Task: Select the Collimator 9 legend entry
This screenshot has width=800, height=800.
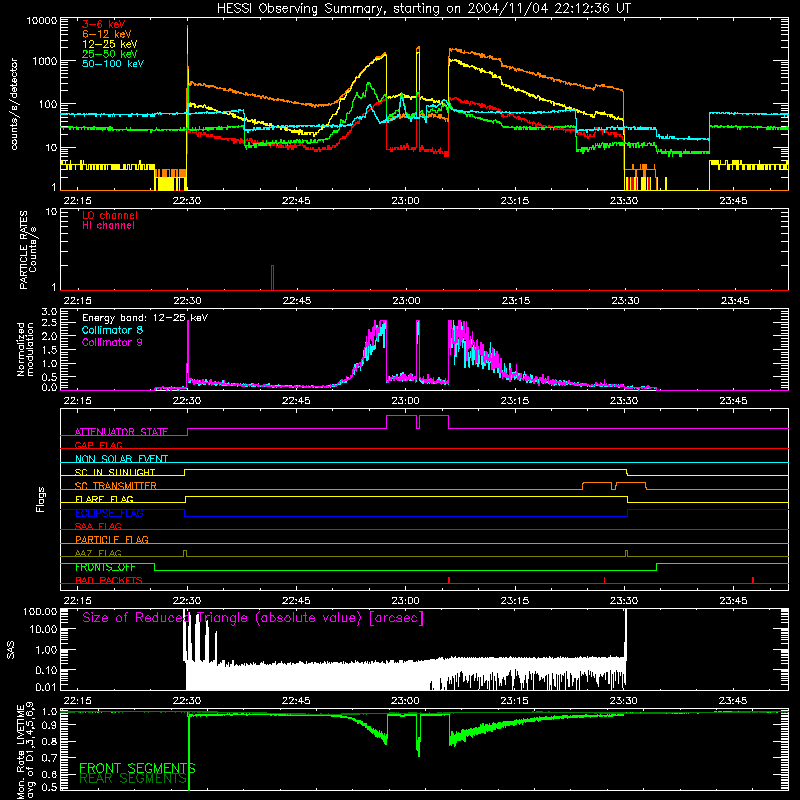Action: (112, 342)
